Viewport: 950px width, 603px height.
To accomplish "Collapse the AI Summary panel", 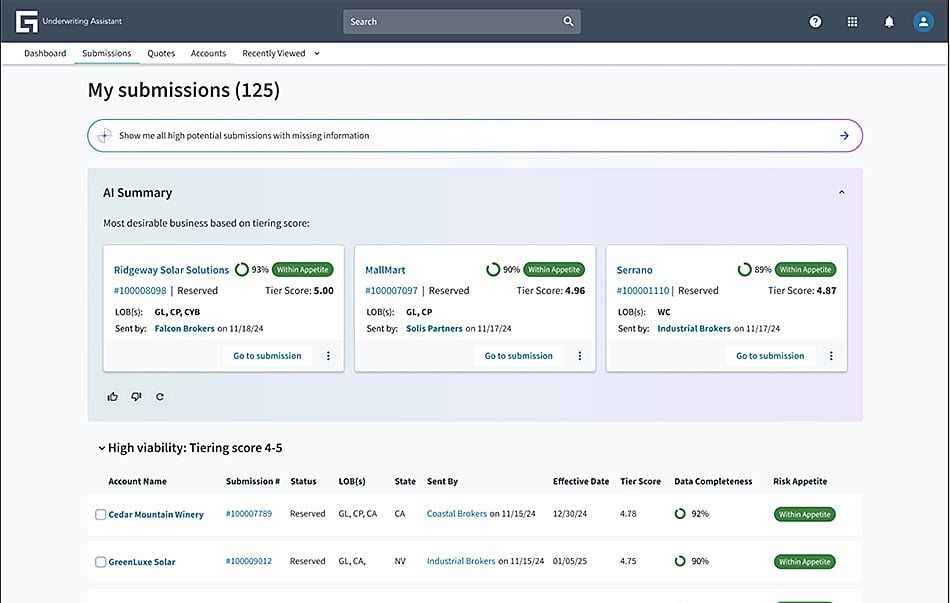I will pos(841,192).
